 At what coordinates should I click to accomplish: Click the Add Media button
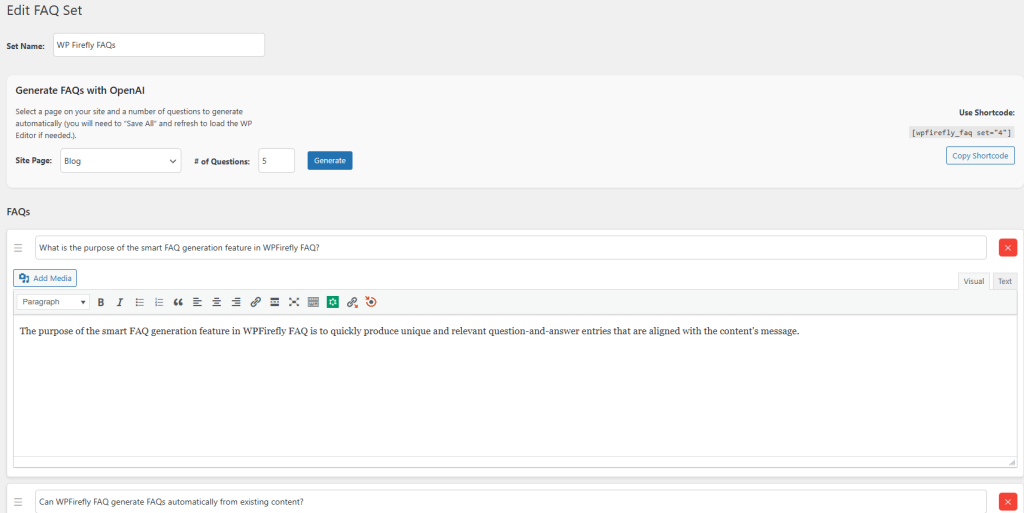click(45, 278)
